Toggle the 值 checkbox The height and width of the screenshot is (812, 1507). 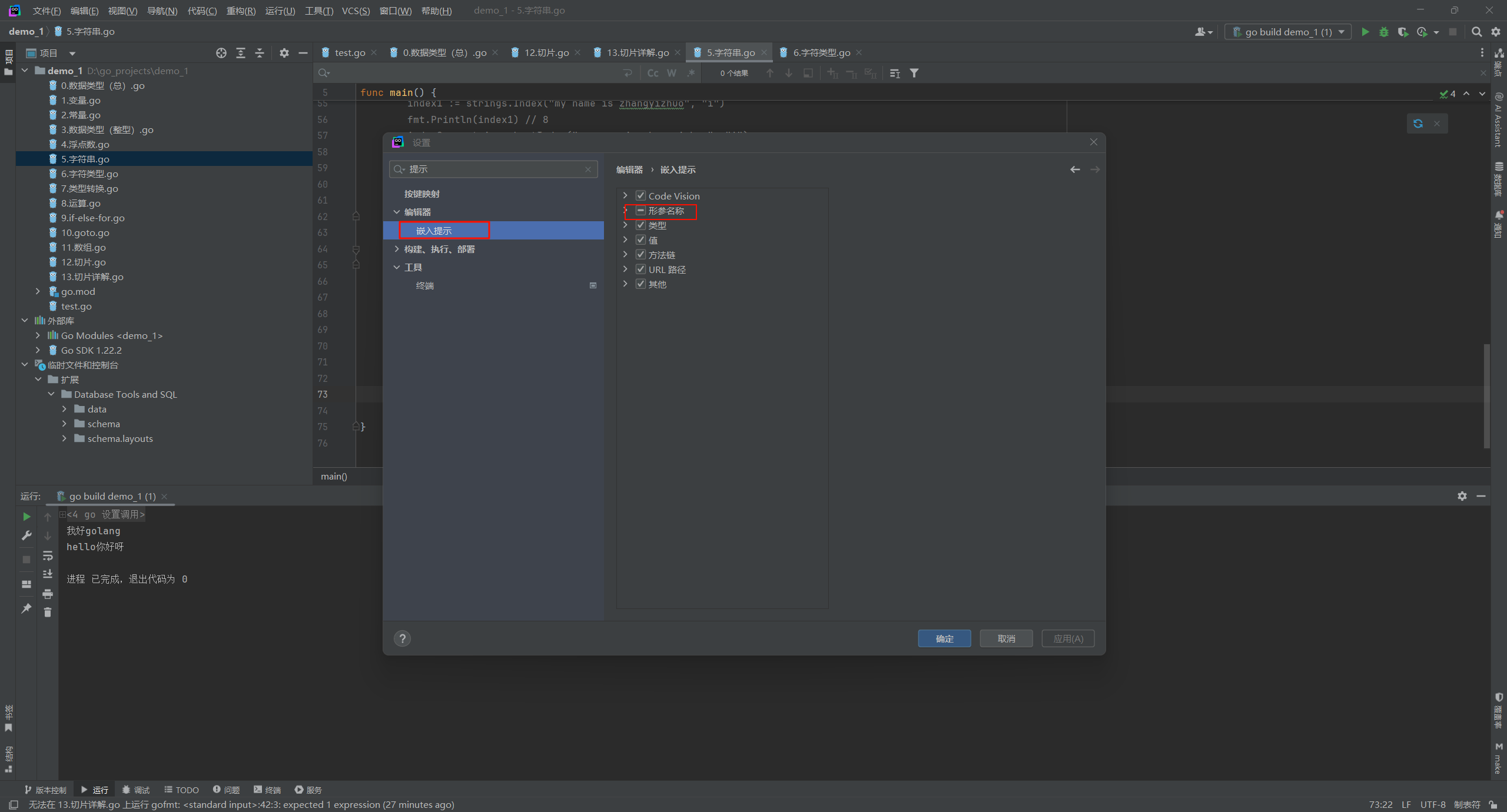coord(641,240)
